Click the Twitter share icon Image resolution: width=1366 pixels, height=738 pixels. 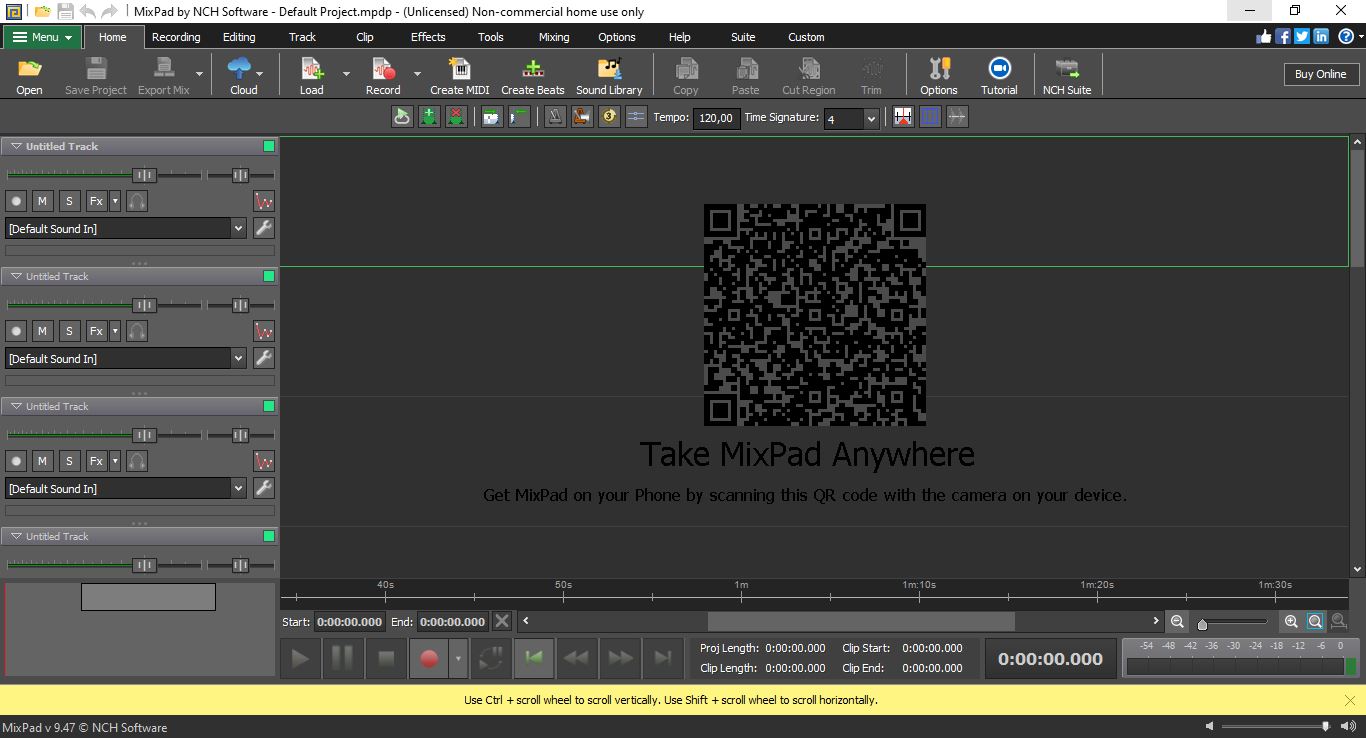point(1302,36)
